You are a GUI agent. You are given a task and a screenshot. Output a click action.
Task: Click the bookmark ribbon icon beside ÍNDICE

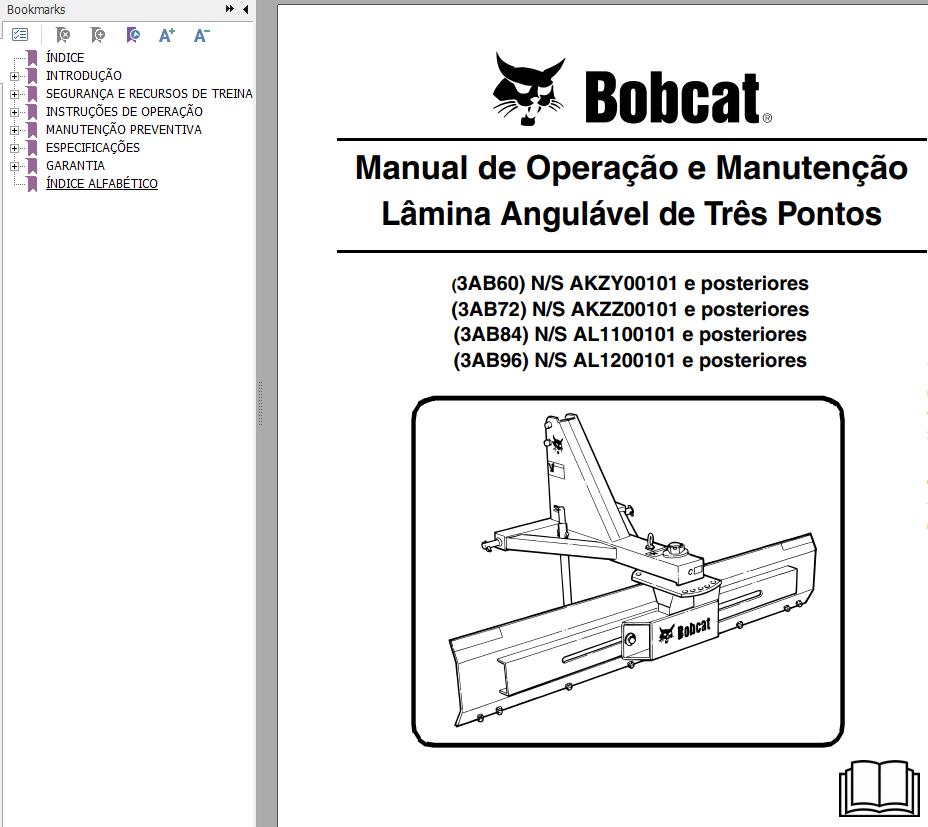click(x=33, y=57)
